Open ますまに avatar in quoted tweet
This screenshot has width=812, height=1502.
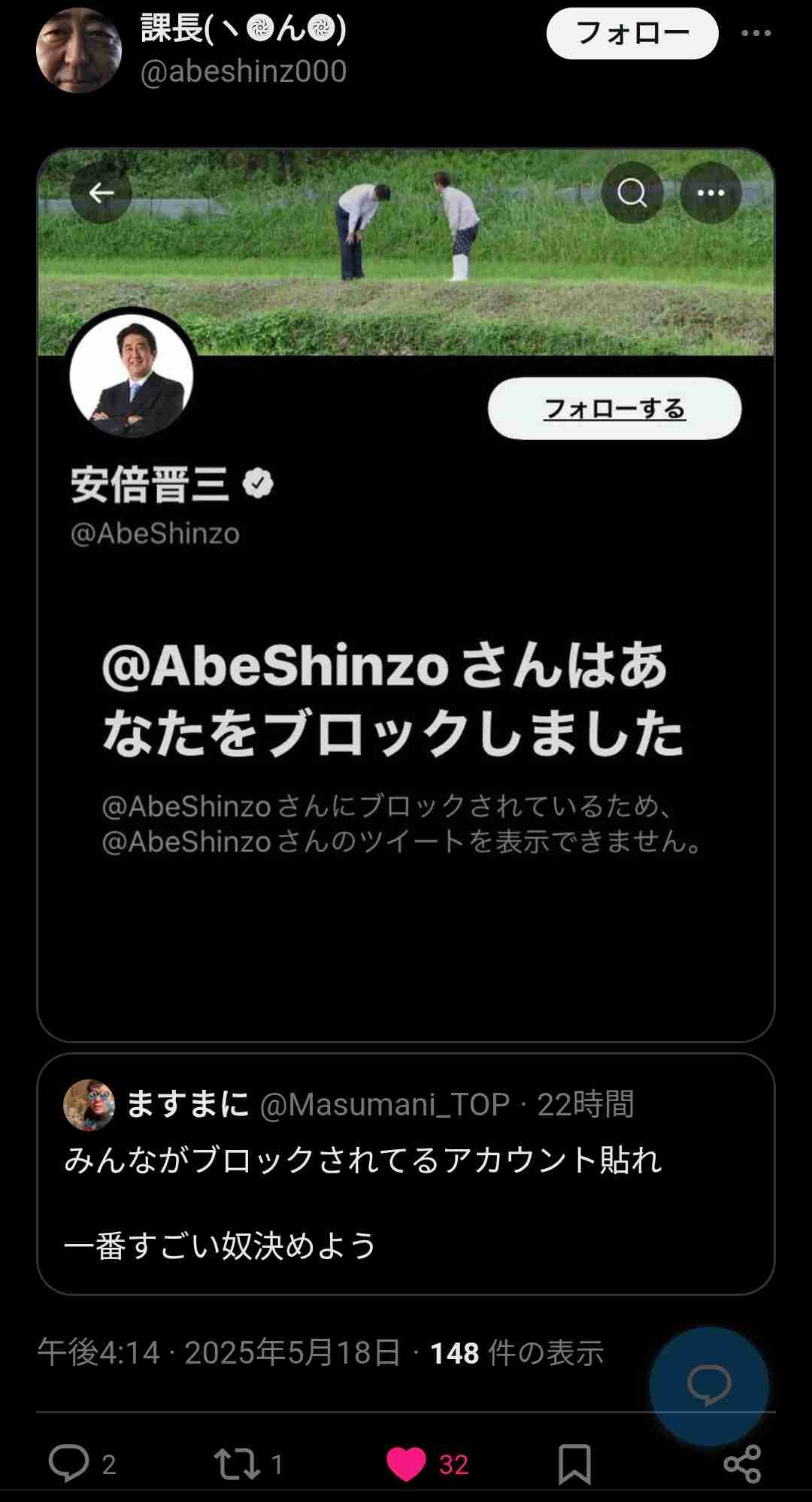pyautogui.click(x=89, y=1105)
